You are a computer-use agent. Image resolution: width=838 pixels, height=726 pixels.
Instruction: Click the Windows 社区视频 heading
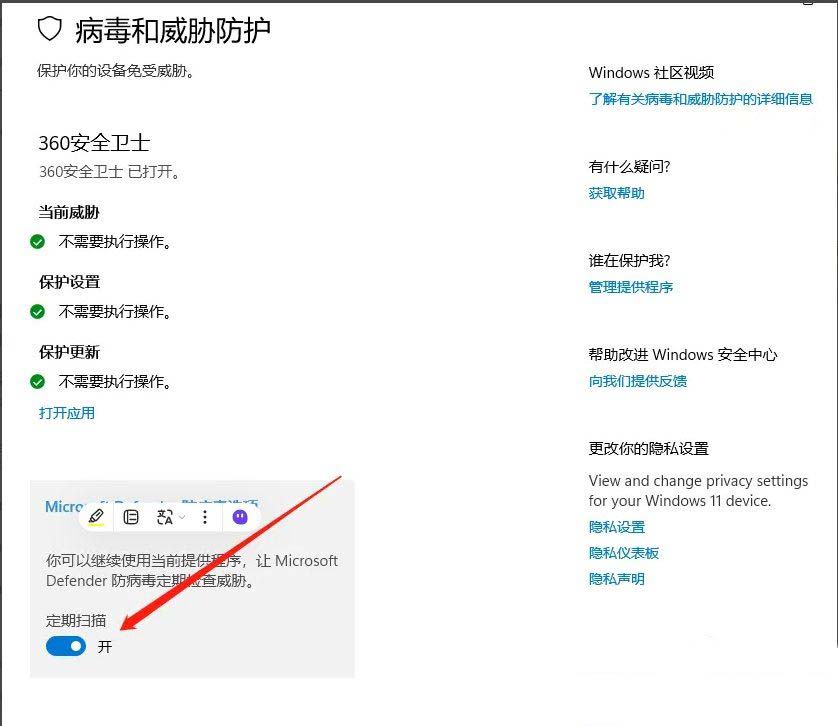coord(651,73)
